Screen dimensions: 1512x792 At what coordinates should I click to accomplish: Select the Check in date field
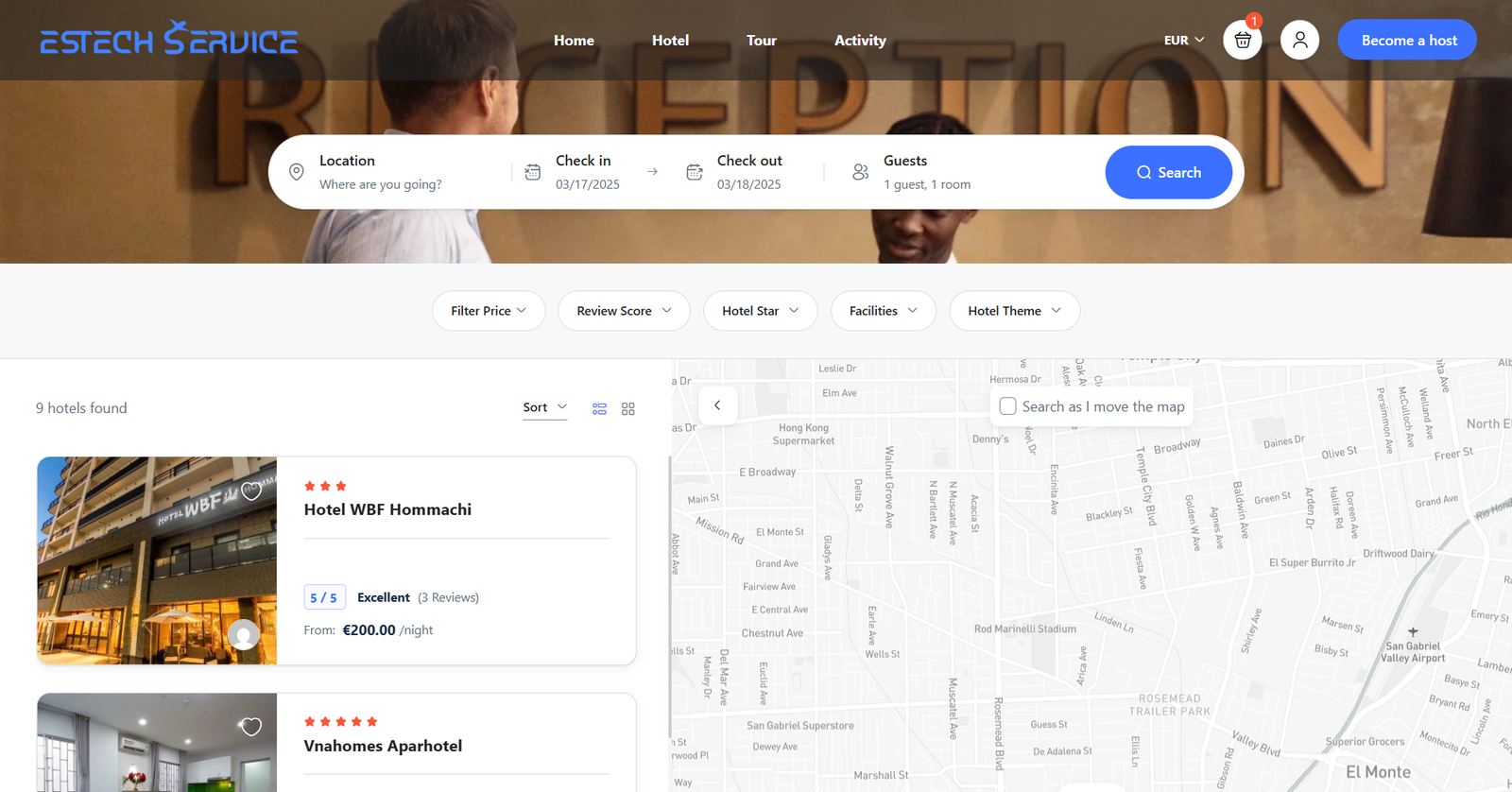(588, 172)
